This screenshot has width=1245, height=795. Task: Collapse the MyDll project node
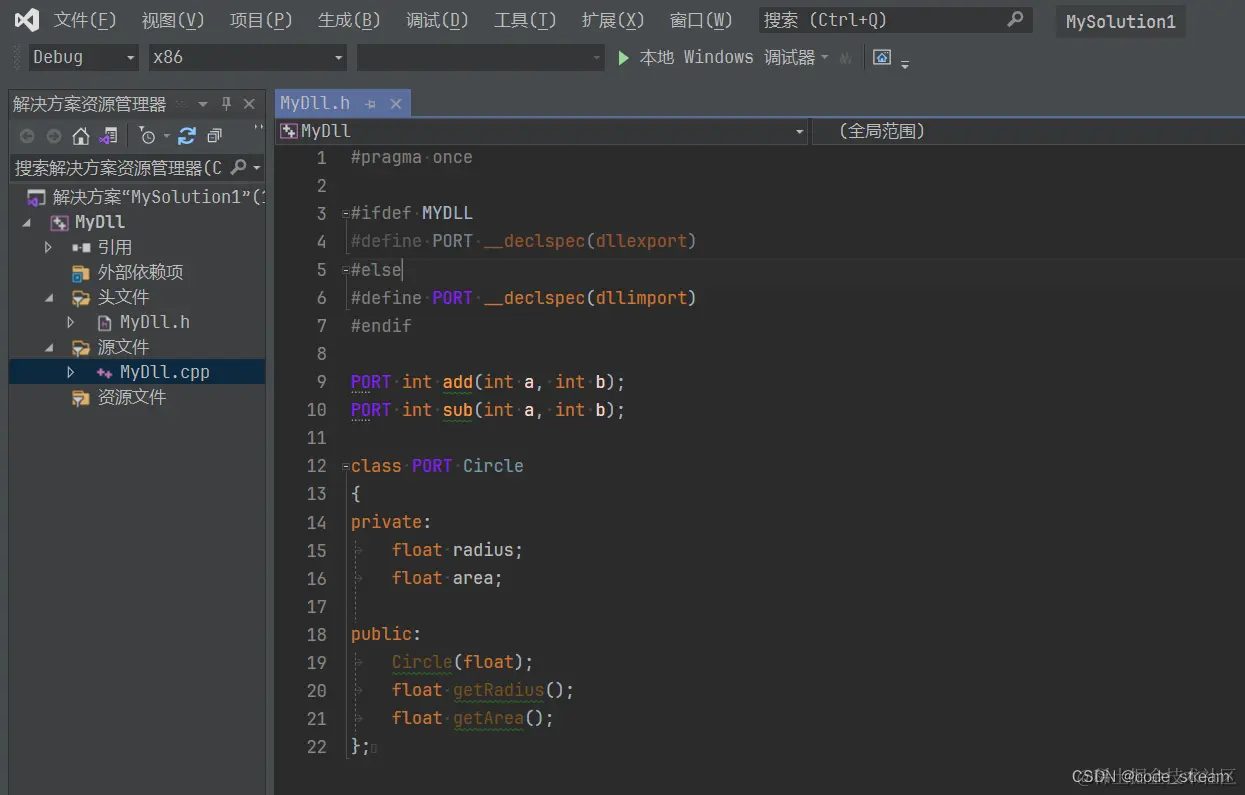pos(27,222)
